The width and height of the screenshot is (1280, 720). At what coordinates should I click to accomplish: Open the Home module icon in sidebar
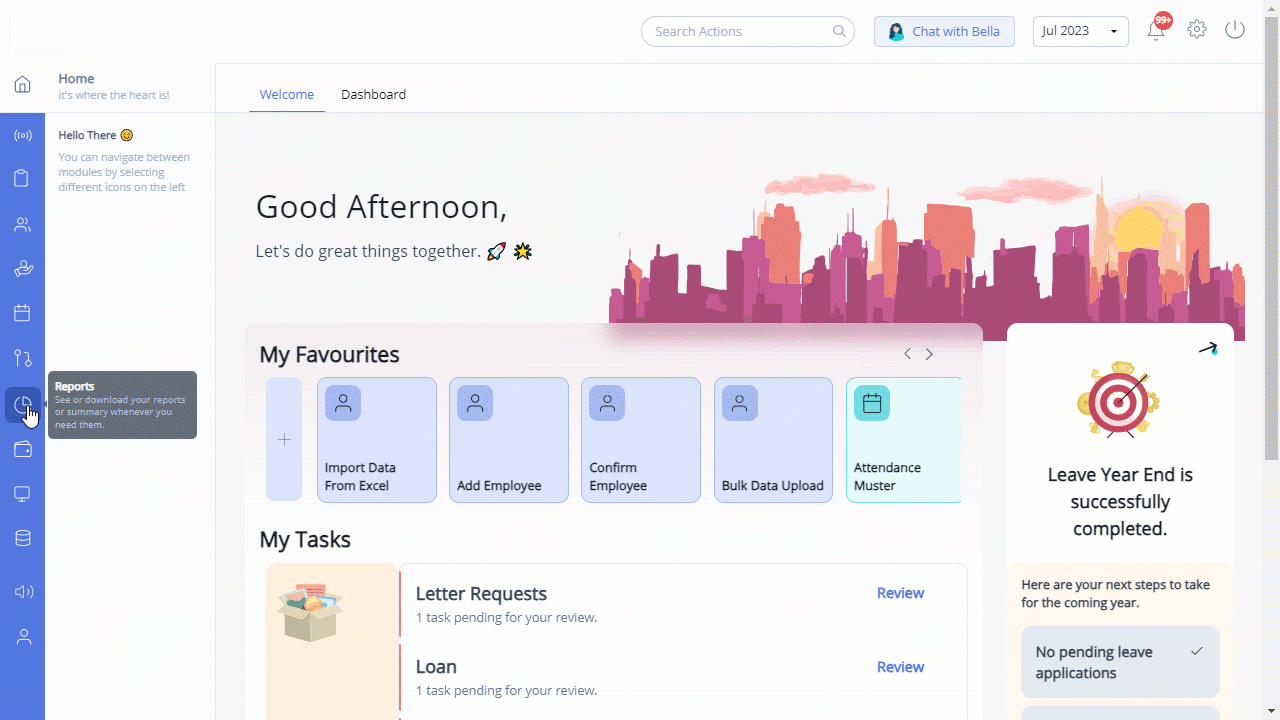tap(22, 84)
